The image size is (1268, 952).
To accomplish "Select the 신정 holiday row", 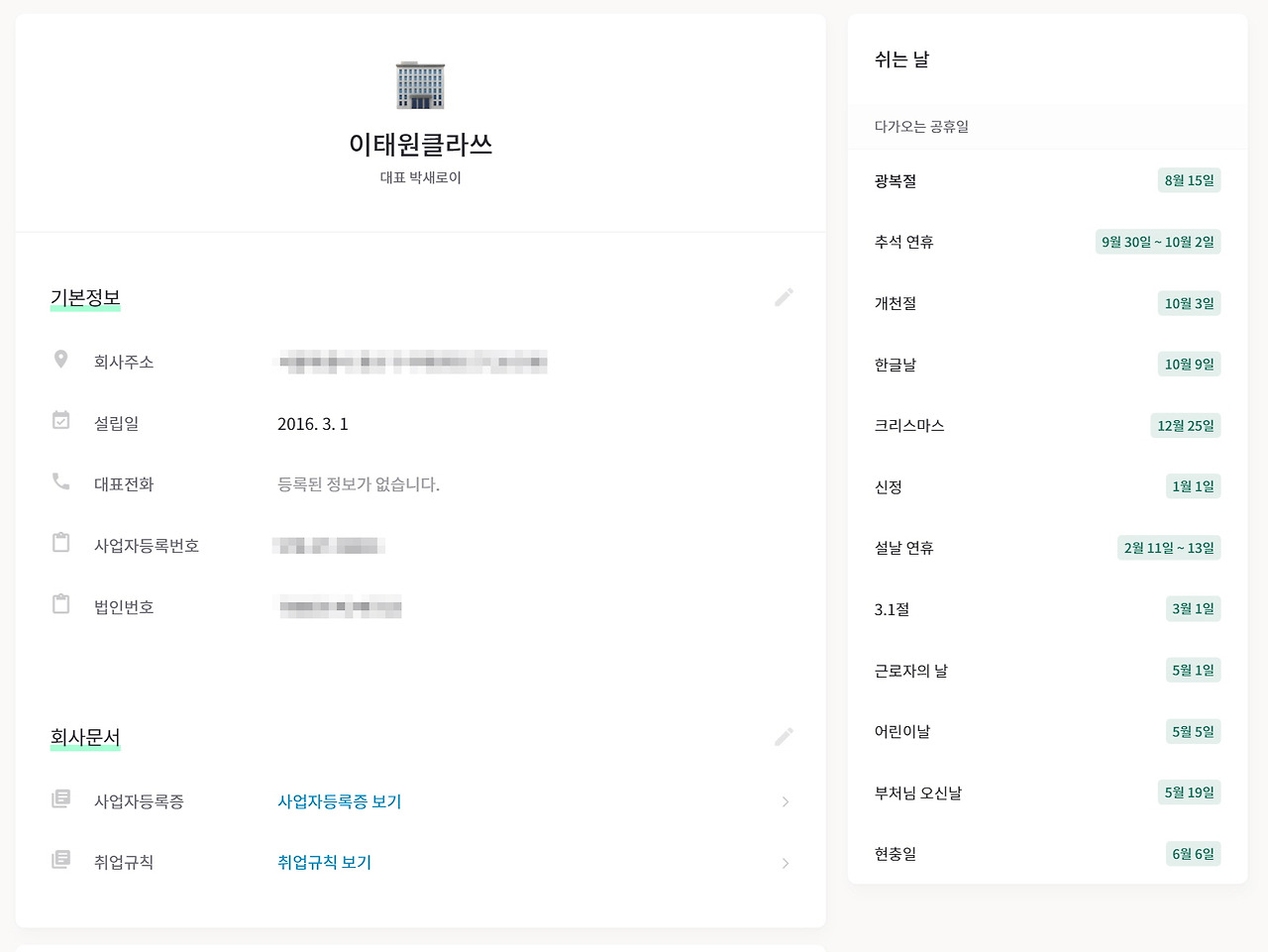I will 1047,486.
